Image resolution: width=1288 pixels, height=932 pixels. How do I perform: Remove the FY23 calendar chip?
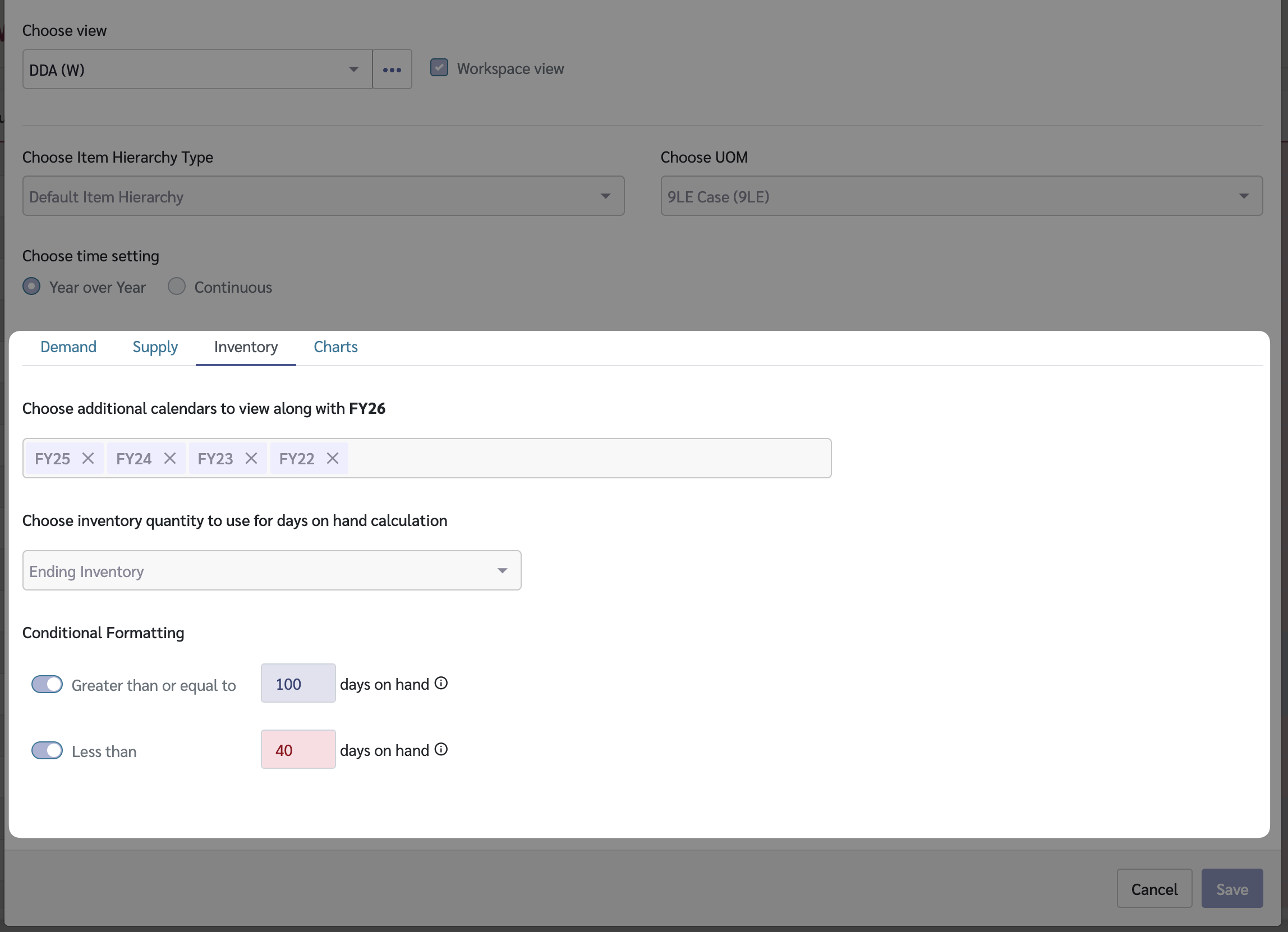251,459
